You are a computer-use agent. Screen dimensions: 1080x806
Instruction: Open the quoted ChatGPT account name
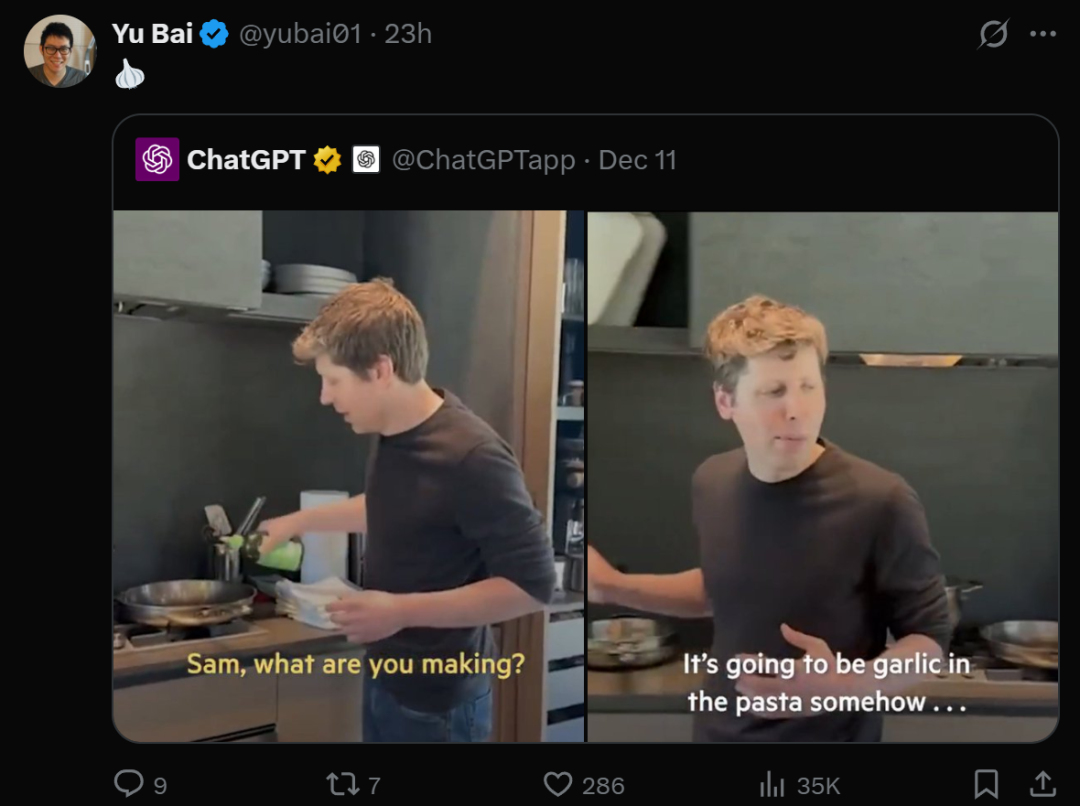click(246, 160)
